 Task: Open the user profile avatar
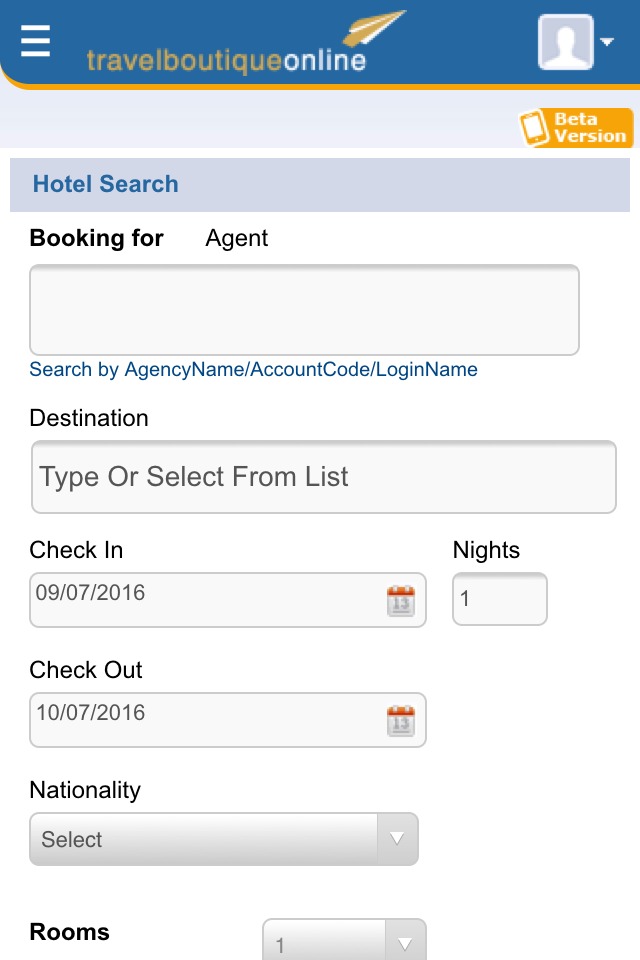coord(566,42)
